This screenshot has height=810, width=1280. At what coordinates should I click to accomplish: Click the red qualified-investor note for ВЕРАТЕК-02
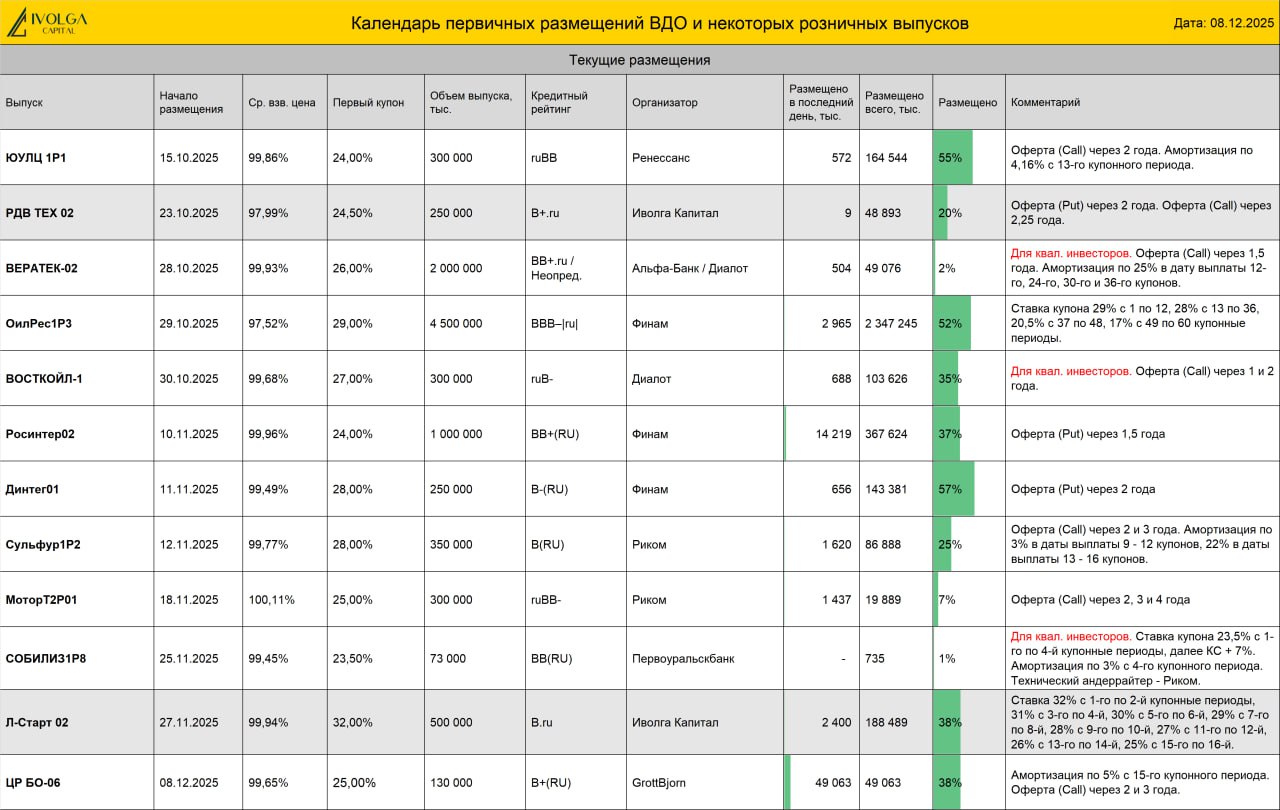(1071, 254)
